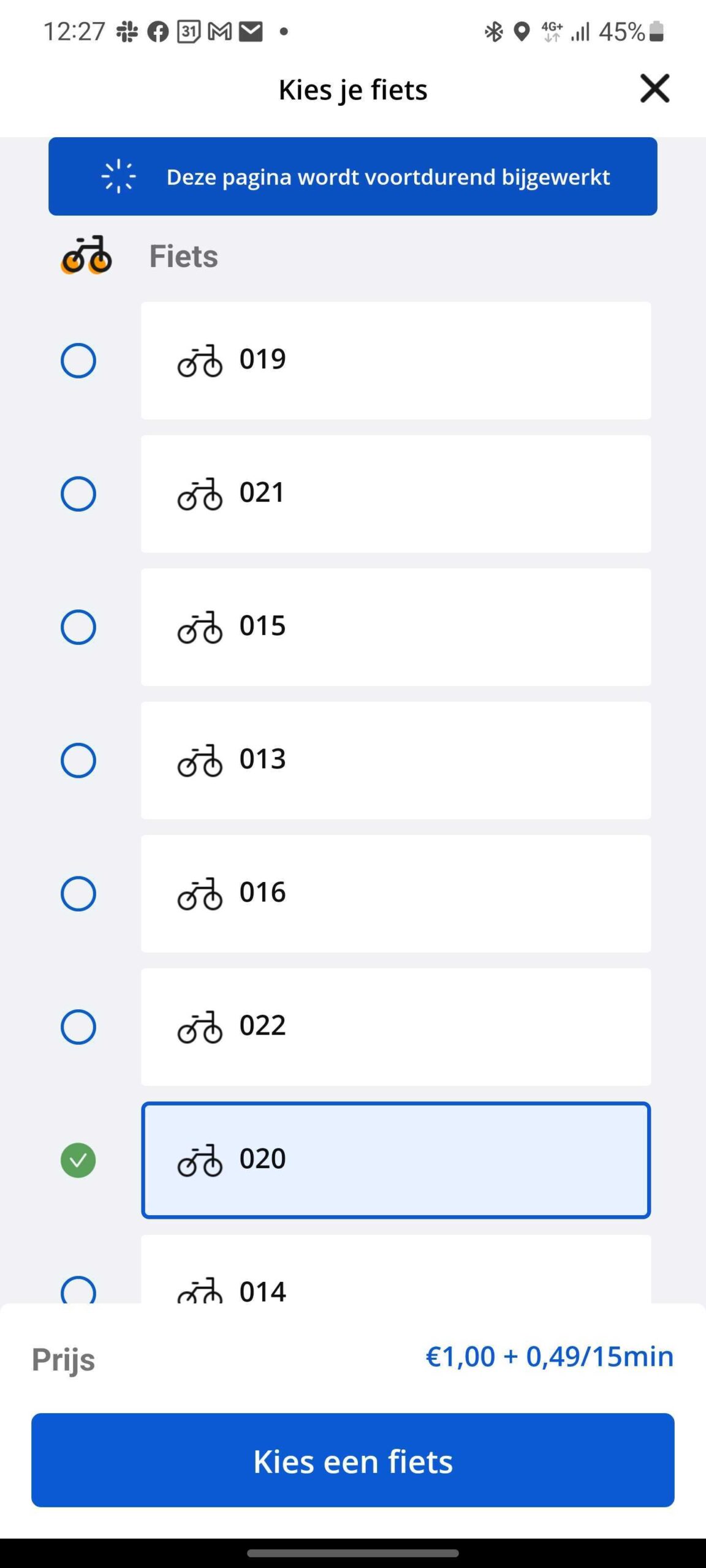
Task: Click green checkmark next to bike 020
Action: coord(78,1160)
